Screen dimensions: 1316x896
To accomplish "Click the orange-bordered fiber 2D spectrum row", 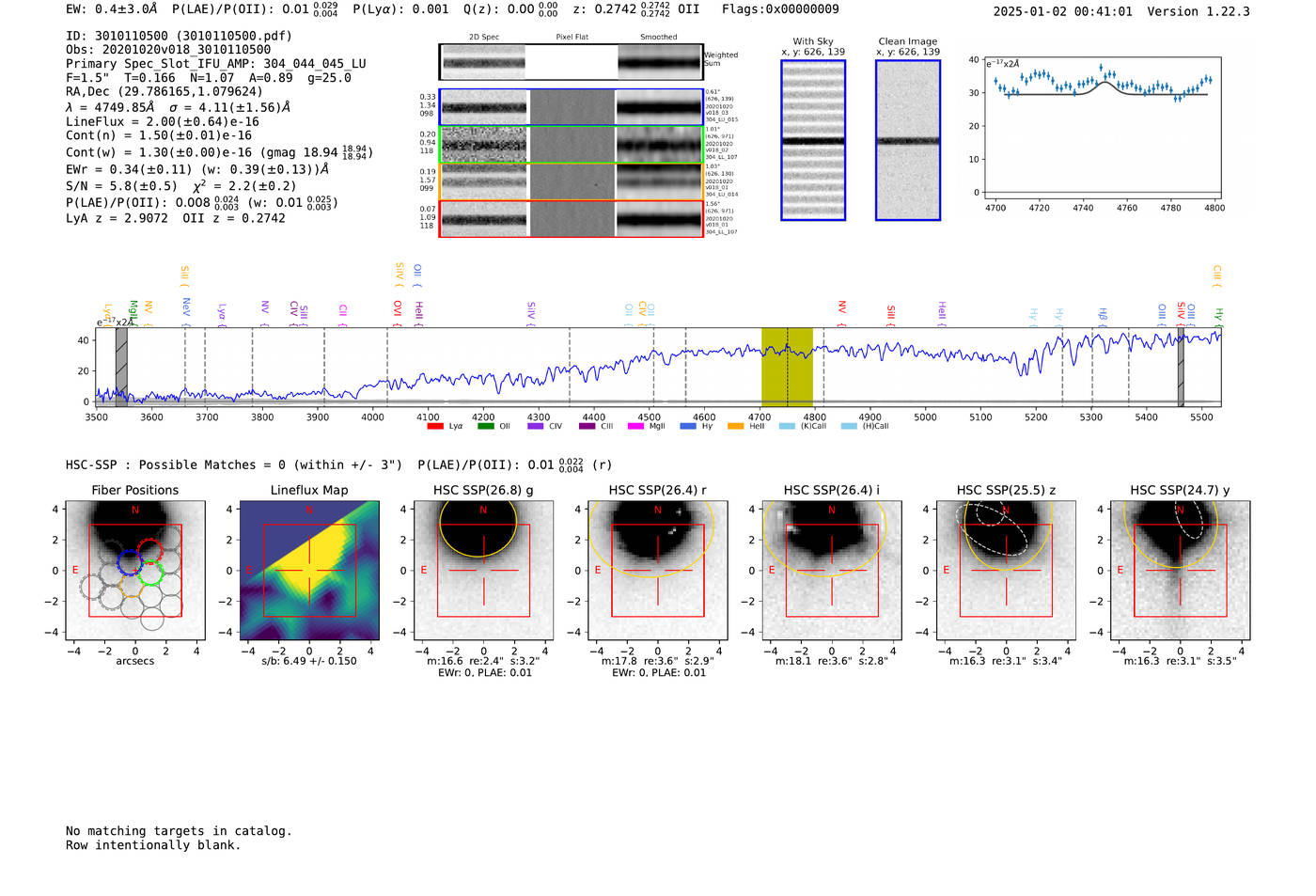I will [572, 181].
